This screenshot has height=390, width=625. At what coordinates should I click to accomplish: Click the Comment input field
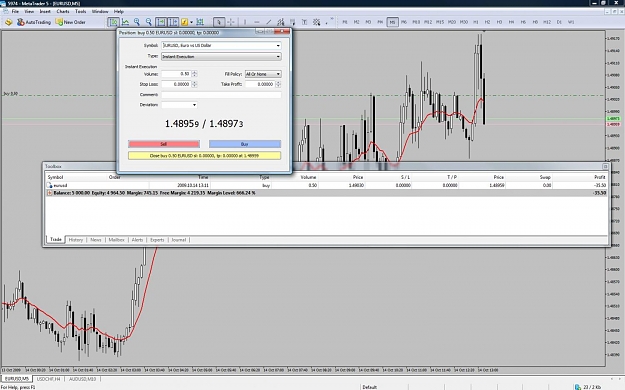[x=221, y=95]
